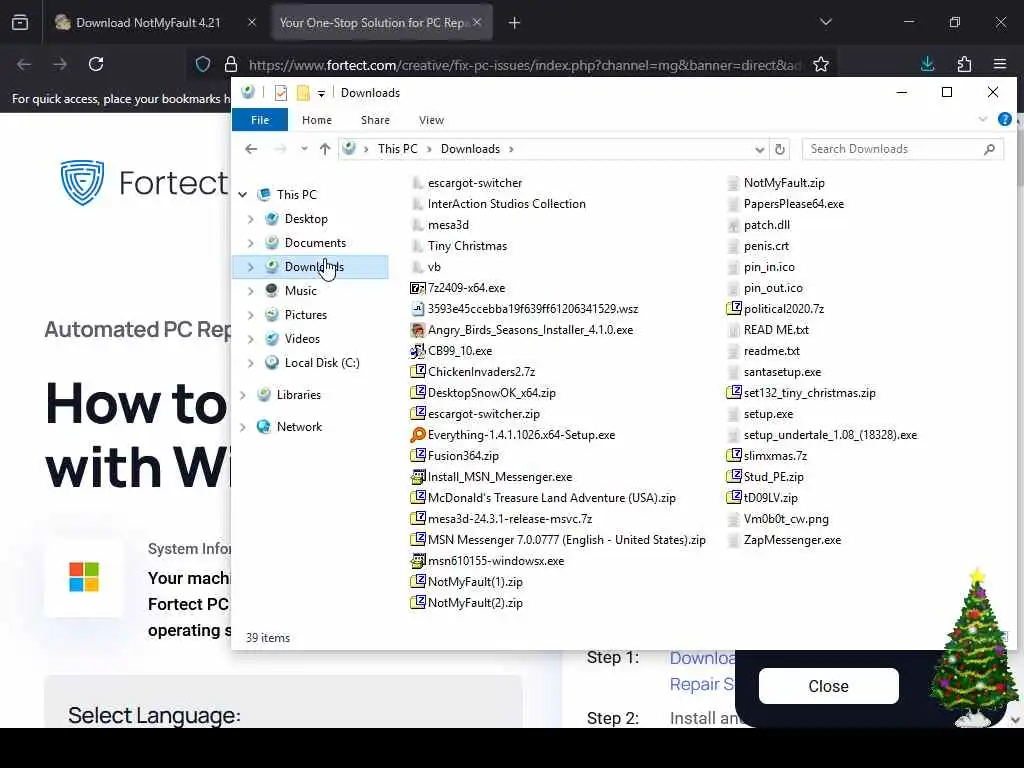Click New folder icon in title bar
This screenshot has width=1024, height=768.
click(x=303, y=93)
